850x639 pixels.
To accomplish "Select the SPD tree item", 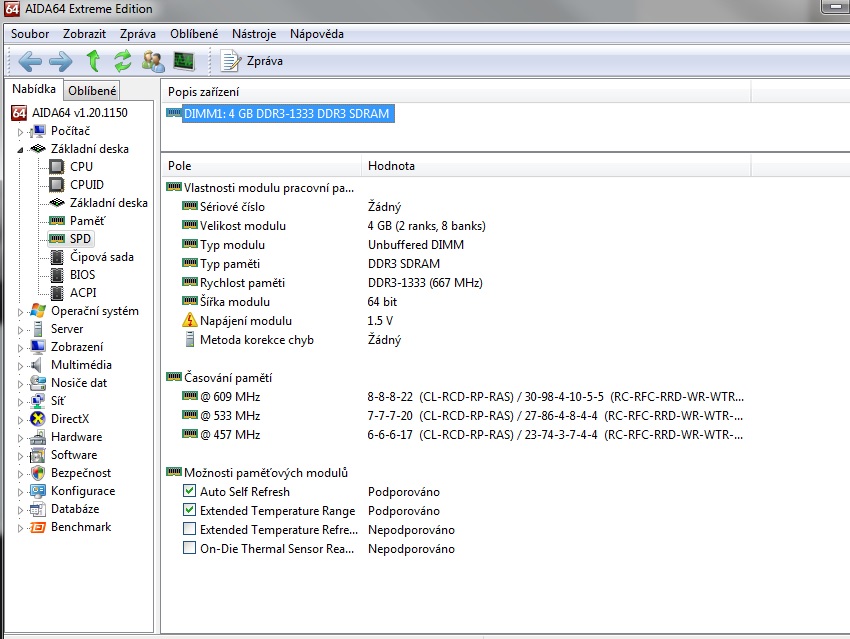I will click(70, 238).
